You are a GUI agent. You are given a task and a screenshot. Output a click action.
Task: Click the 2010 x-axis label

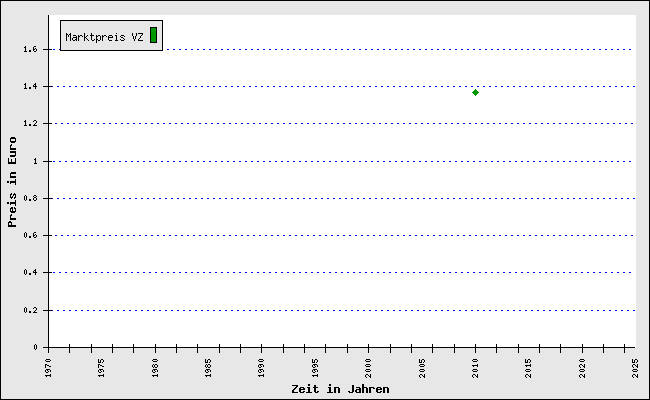[475, 368]
